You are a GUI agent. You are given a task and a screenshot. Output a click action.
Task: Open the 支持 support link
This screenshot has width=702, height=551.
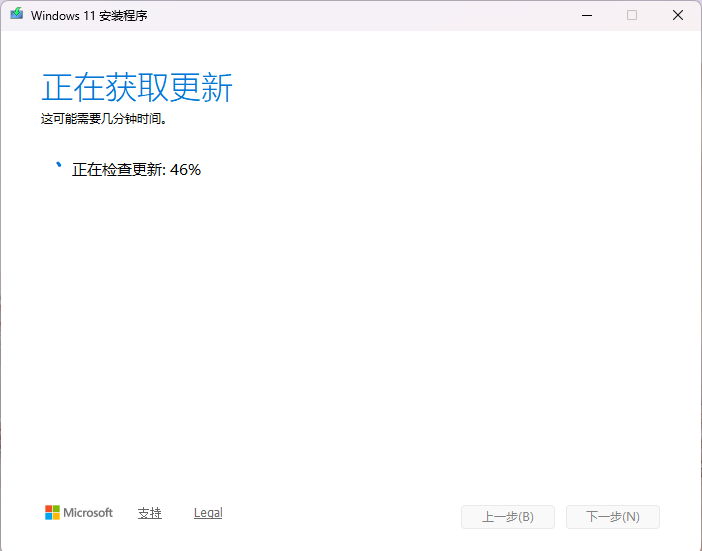pyautogui.click(x=150, y=513)
